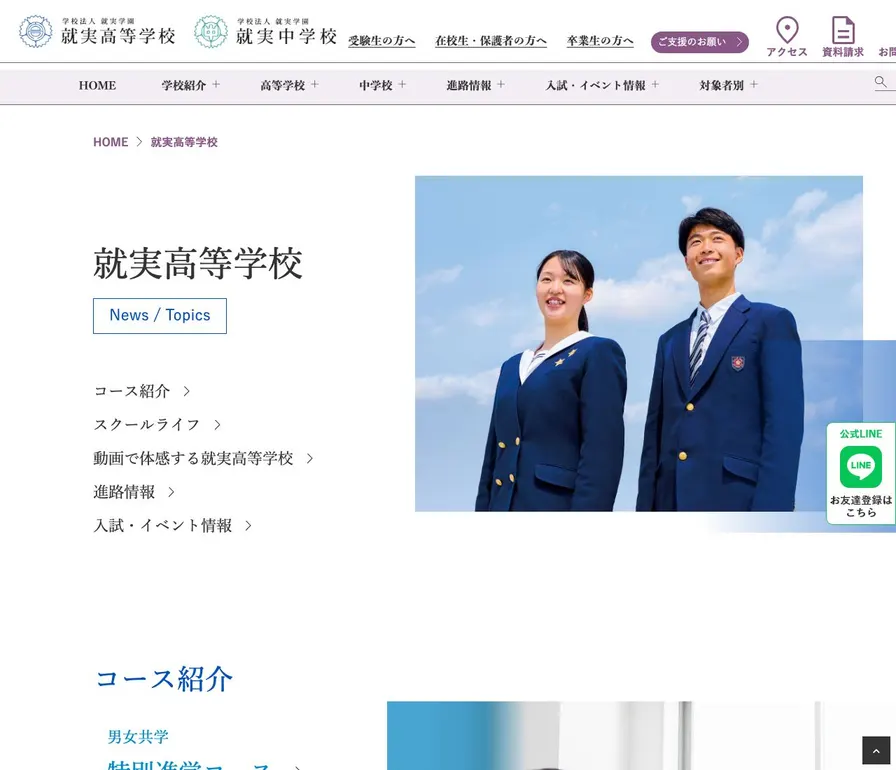This screenshot has height=770, width=896.
Task: Open 中学校 in the navigation bar
Action: coord(375,85)
